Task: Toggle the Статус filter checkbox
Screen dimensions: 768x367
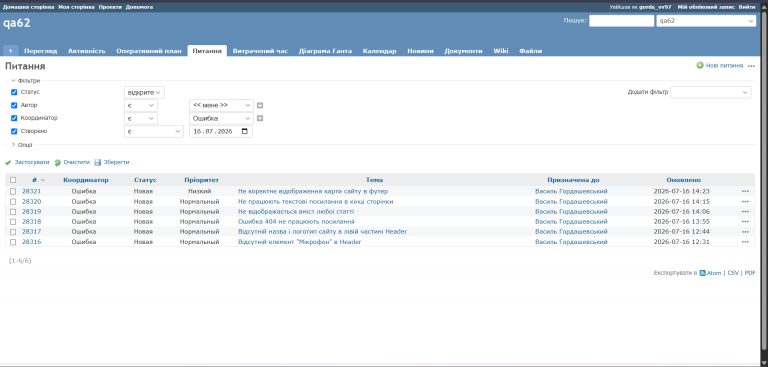Action: (14, 92)
